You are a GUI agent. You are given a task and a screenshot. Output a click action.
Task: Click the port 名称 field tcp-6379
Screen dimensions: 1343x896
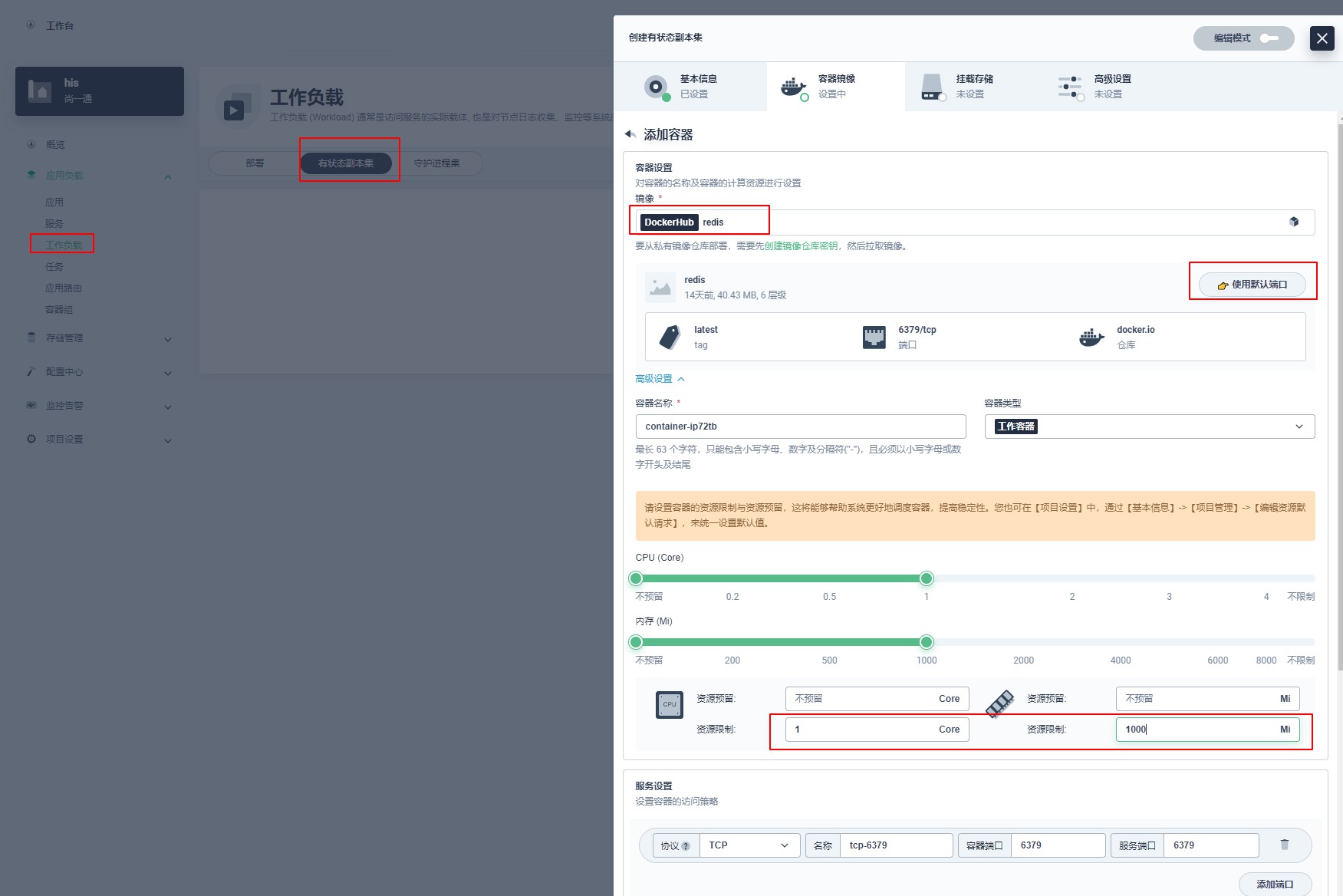[x=896, y=845]
